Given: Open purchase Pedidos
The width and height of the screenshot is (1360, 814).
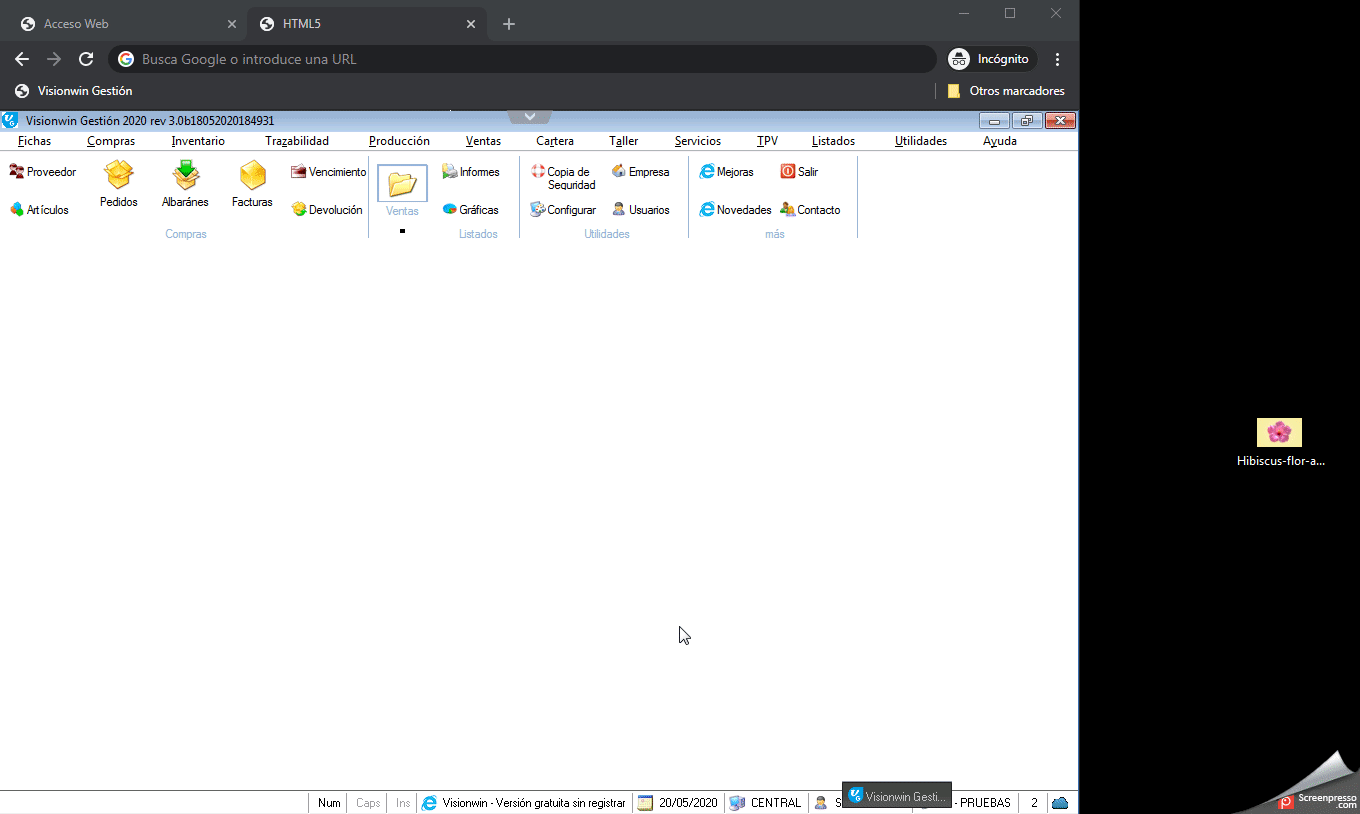Looking at the screenshot, I should point(119,185).
